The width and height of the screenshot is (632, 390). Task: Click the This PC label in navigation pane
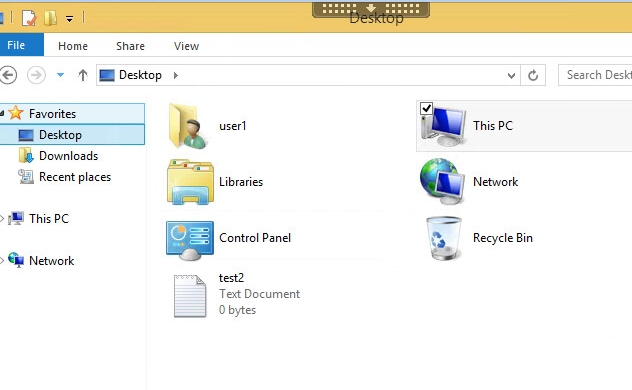click(x=49, y=218)
